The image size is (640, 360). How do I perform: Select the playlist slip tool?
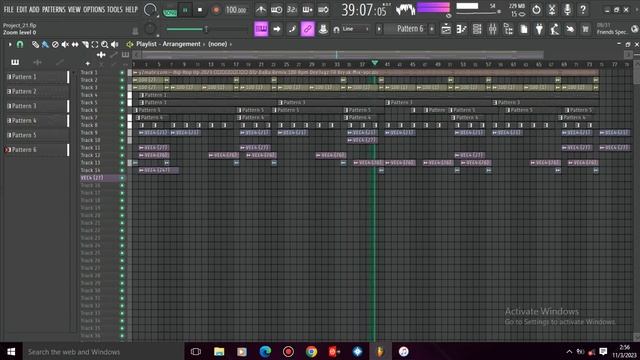pos(75,44)
